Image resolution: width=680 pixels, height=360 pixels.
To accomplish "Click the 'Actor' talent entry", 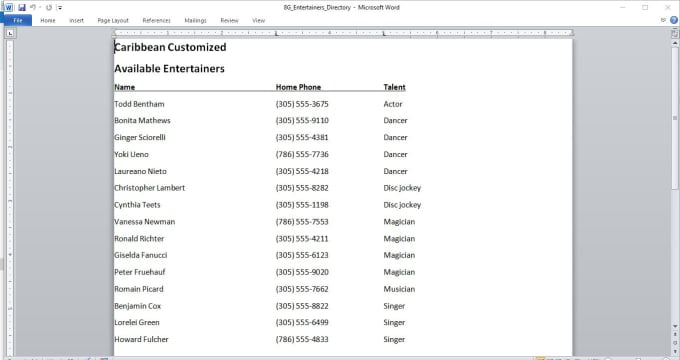I will [x=393, y=104].
